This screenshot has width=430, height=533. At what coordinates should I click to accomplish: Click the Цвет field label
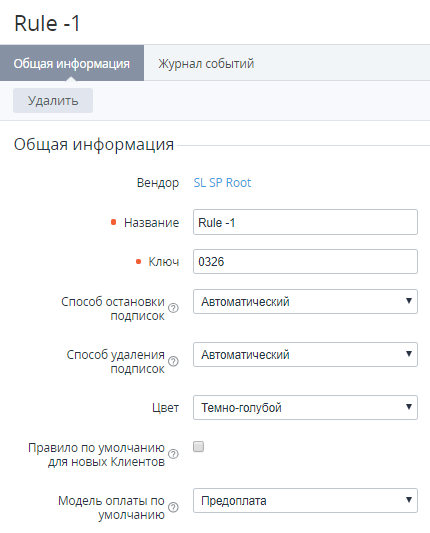pyautogui.click(x=166, y=408)
